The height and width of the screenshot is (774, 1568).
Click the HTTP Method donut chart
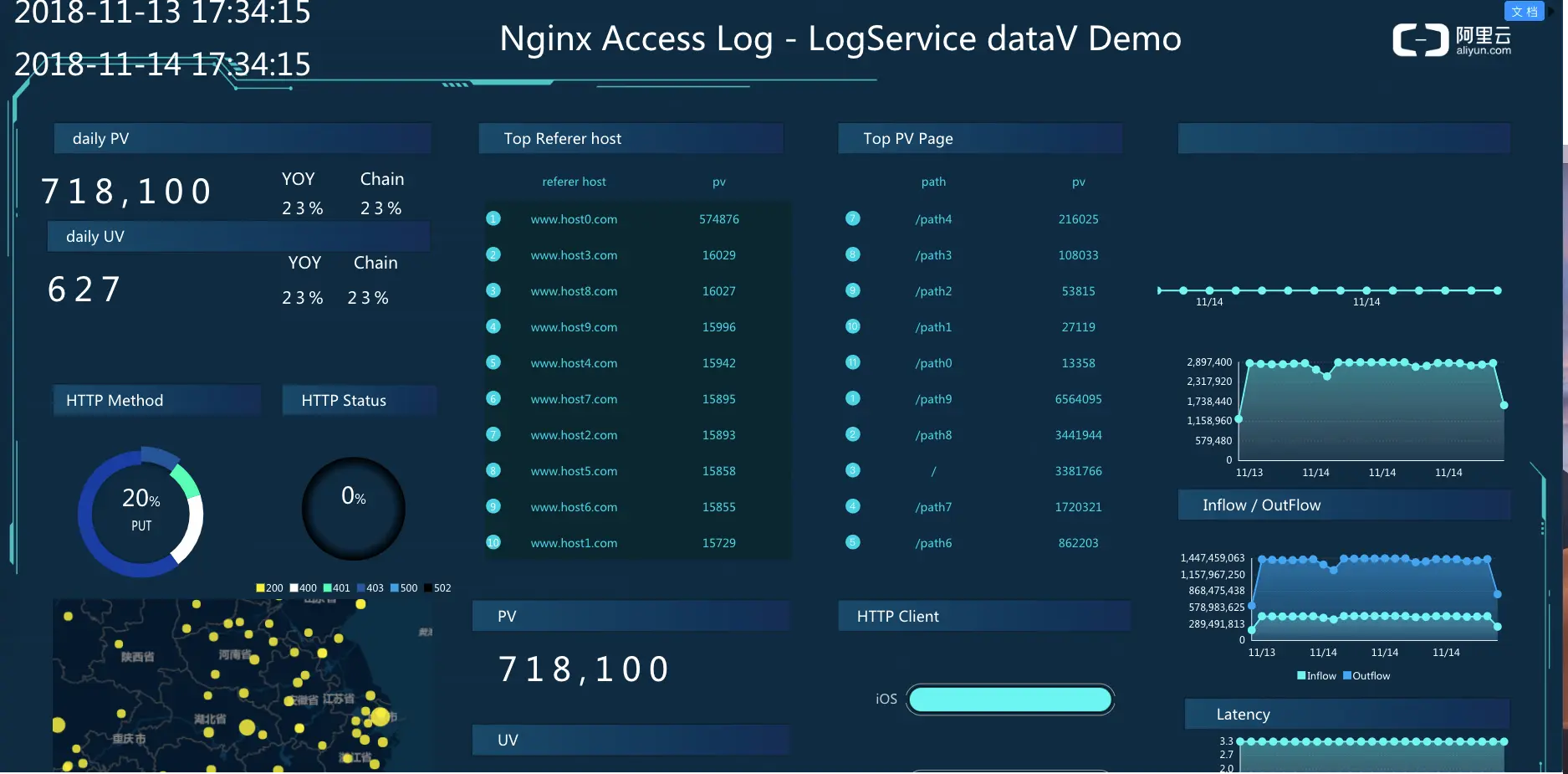pyautogui.click(x=140, y=513)
